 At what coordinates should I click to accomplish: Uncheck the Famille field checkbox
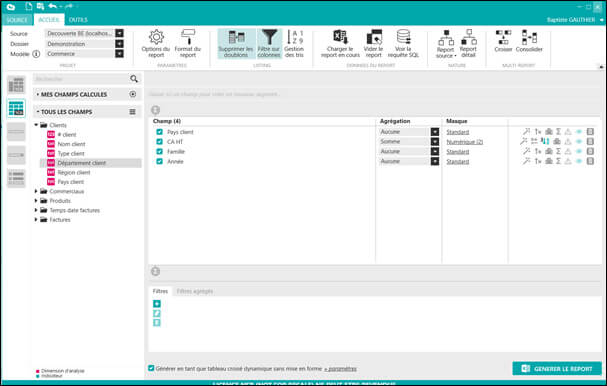coord(159,151)
